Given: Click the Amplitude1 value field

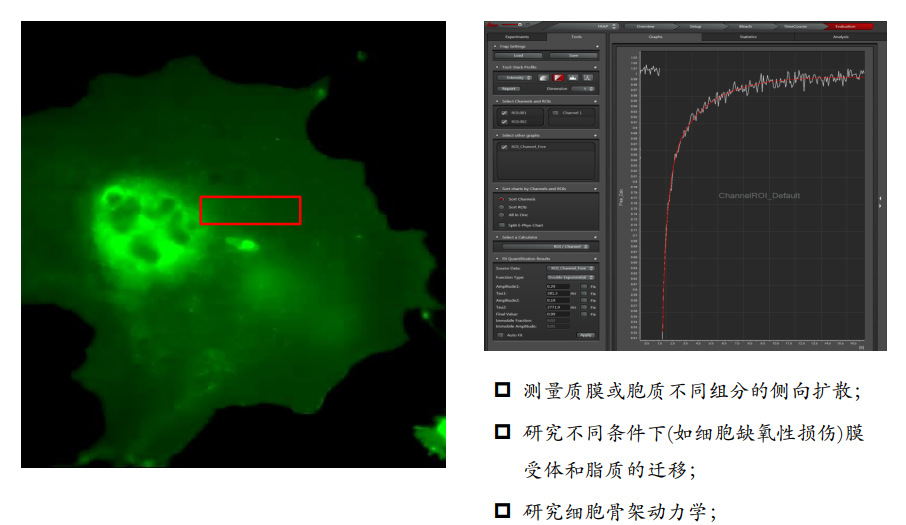Looking at the screenshot, I should (x=558, y=286).
